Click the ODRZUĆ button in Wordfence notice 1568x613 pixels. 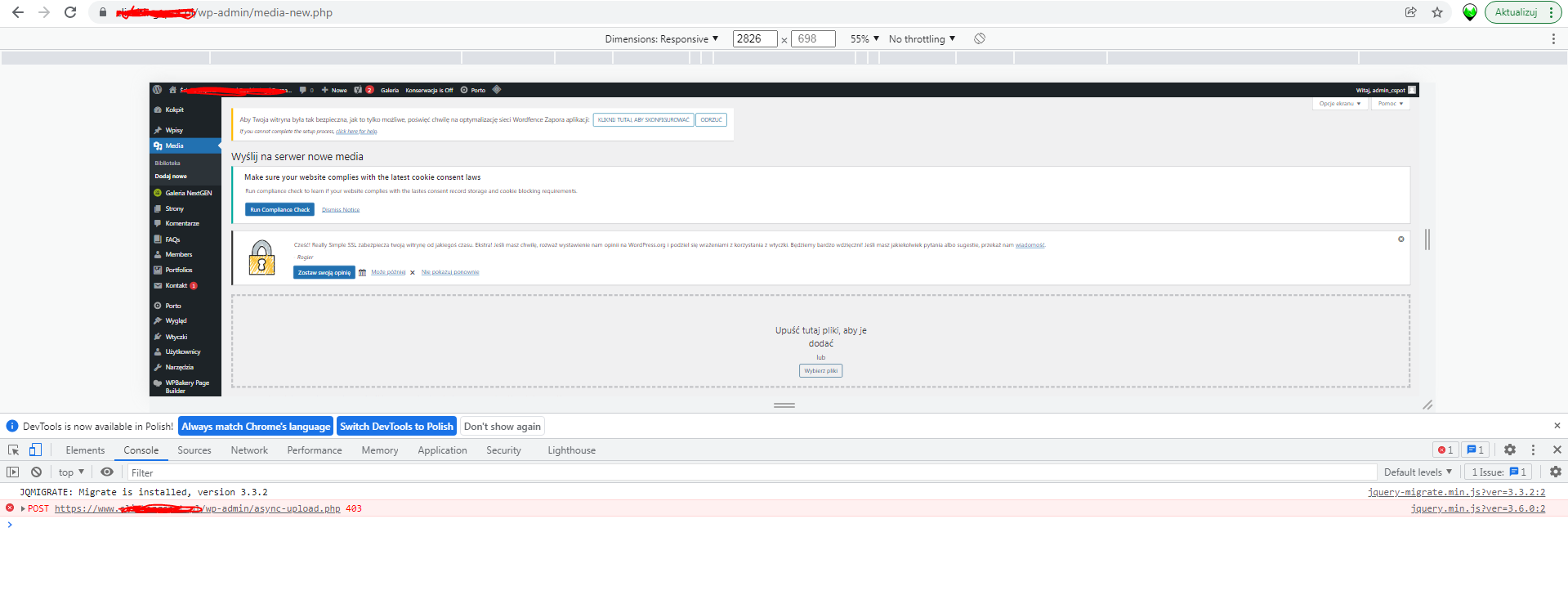[x=711, y=119]
